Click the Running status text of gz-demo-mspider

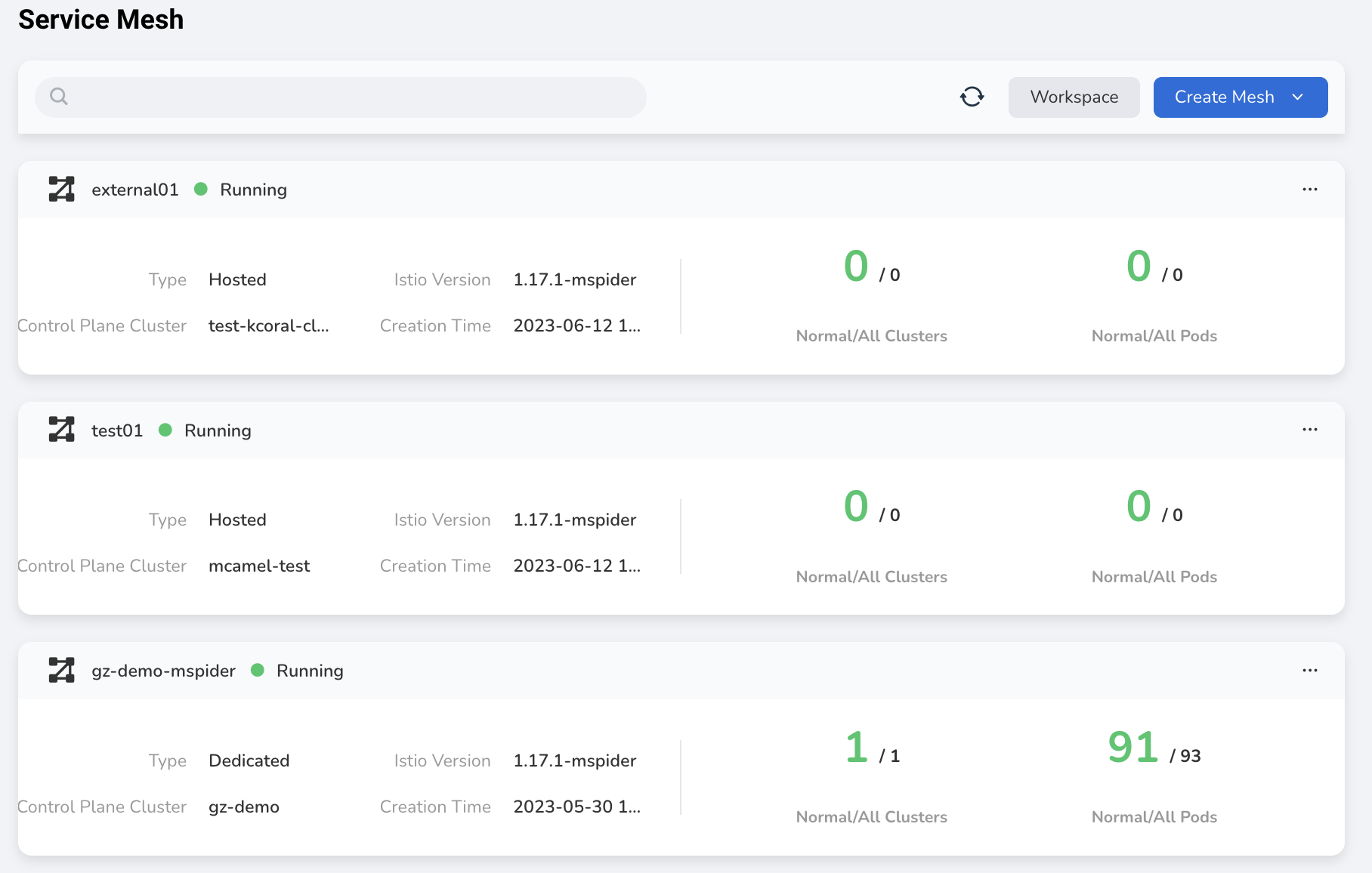[x=310, y=671]
